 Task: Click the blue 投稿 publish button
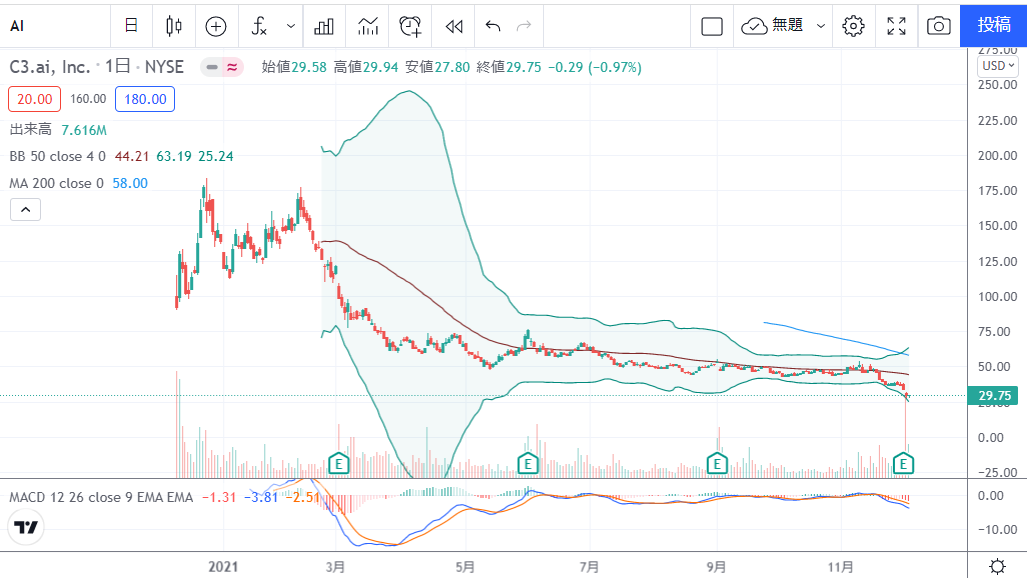pos(994,26)
